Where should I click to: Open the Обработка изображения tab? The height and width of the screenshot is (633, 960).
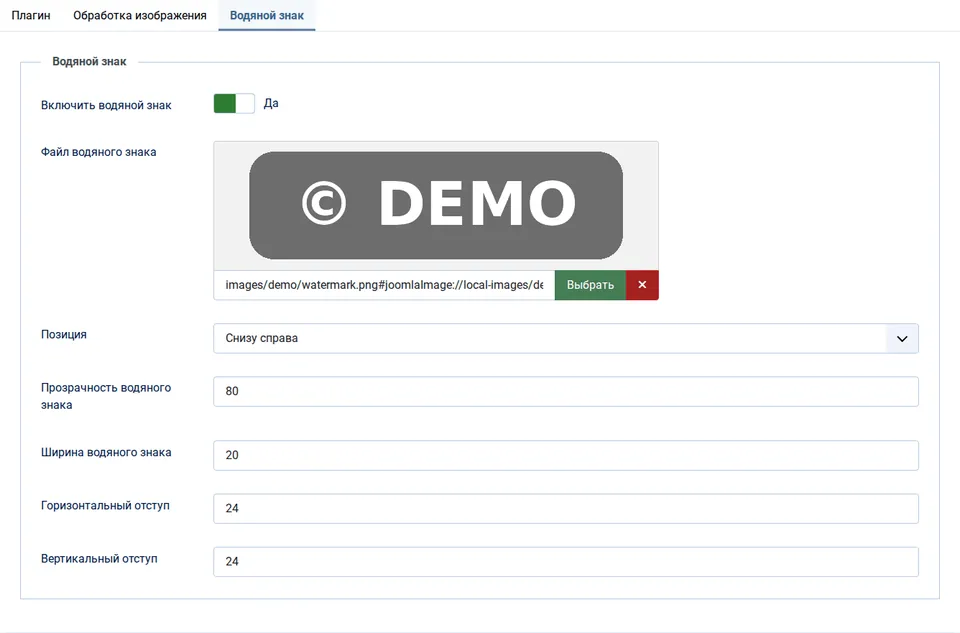click(x=140, y=15)
